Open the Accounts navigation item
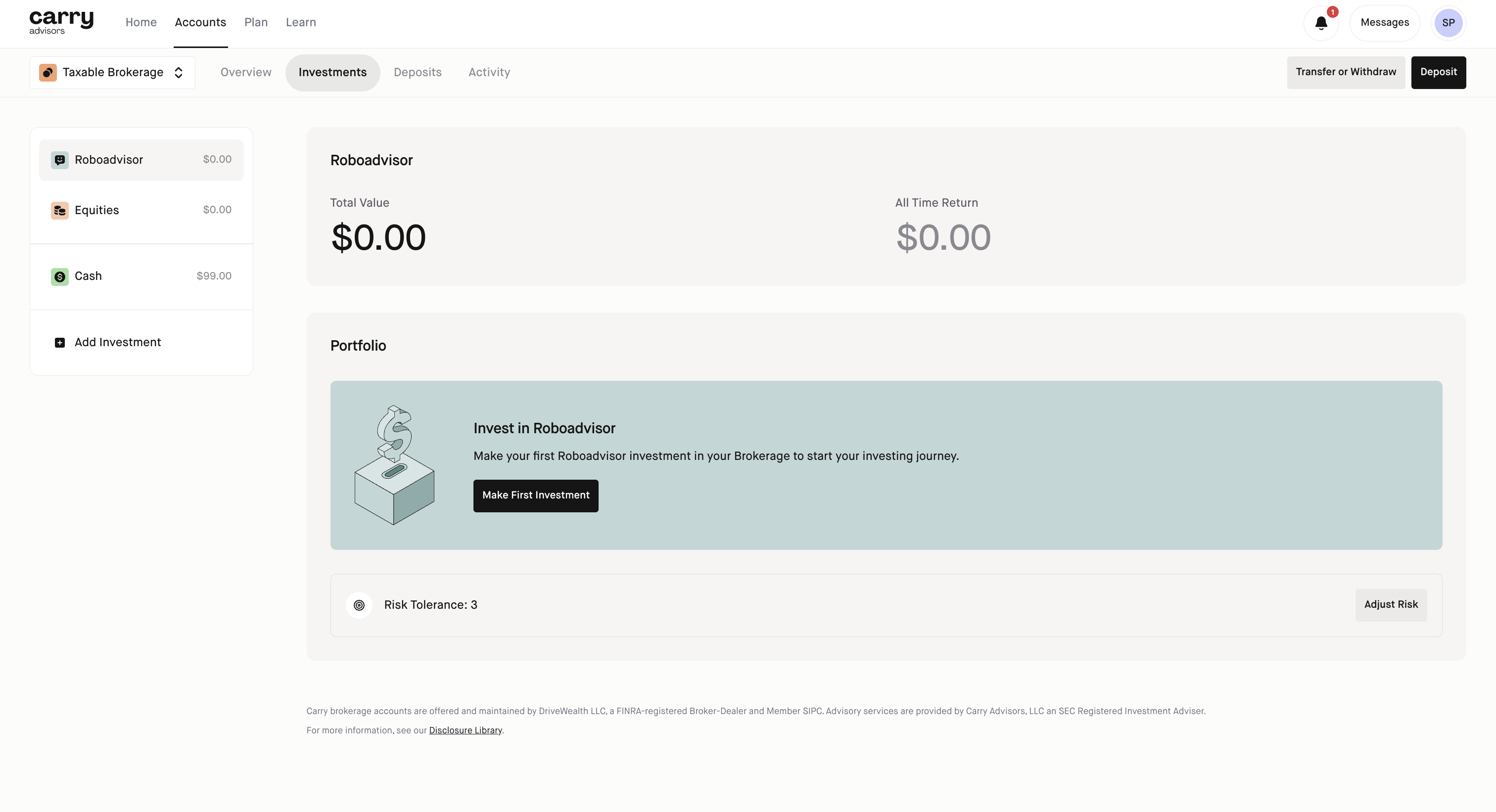 200,22
